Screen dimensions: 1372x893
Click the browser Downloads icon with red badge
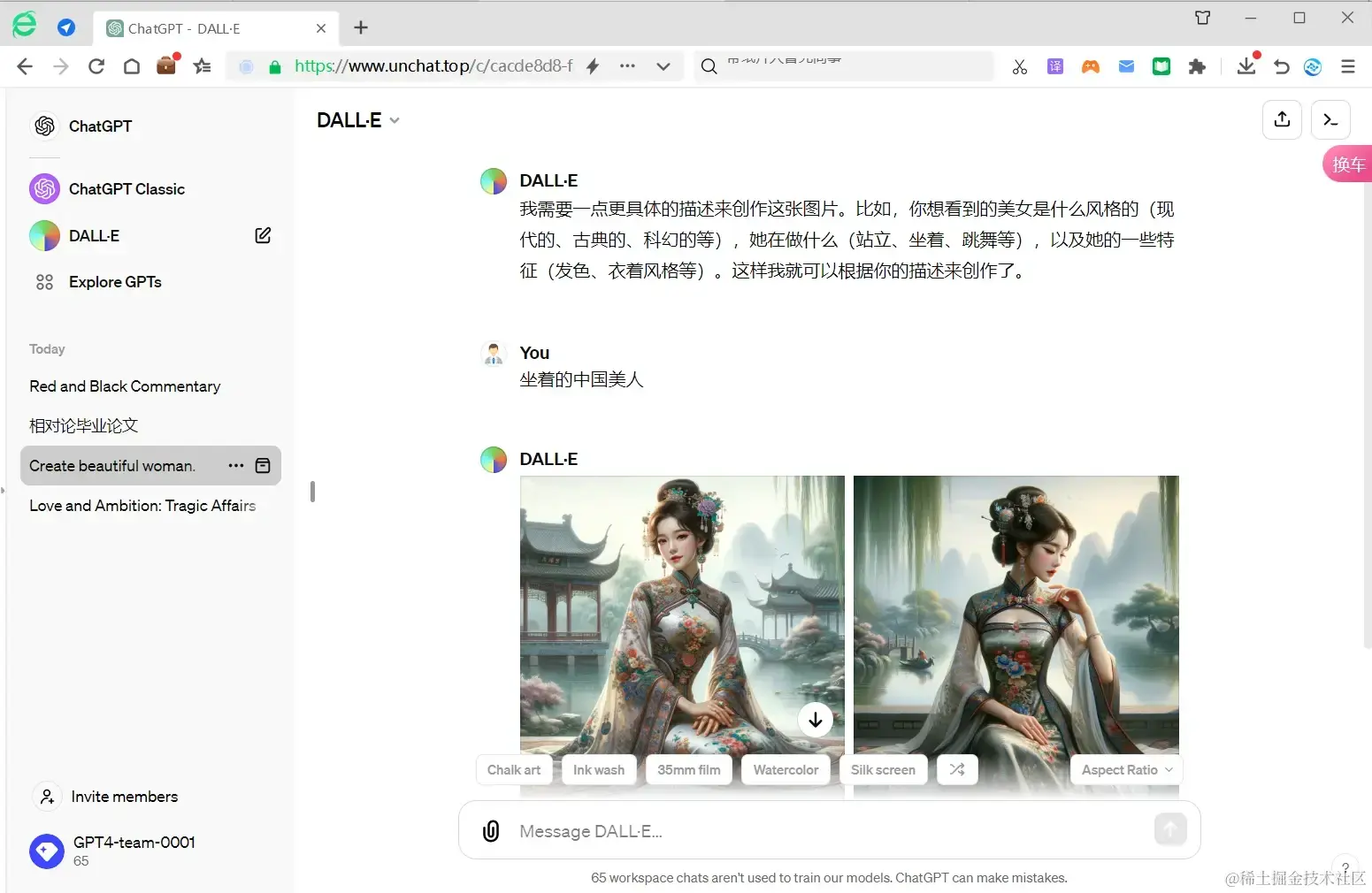click(1247, 65)
